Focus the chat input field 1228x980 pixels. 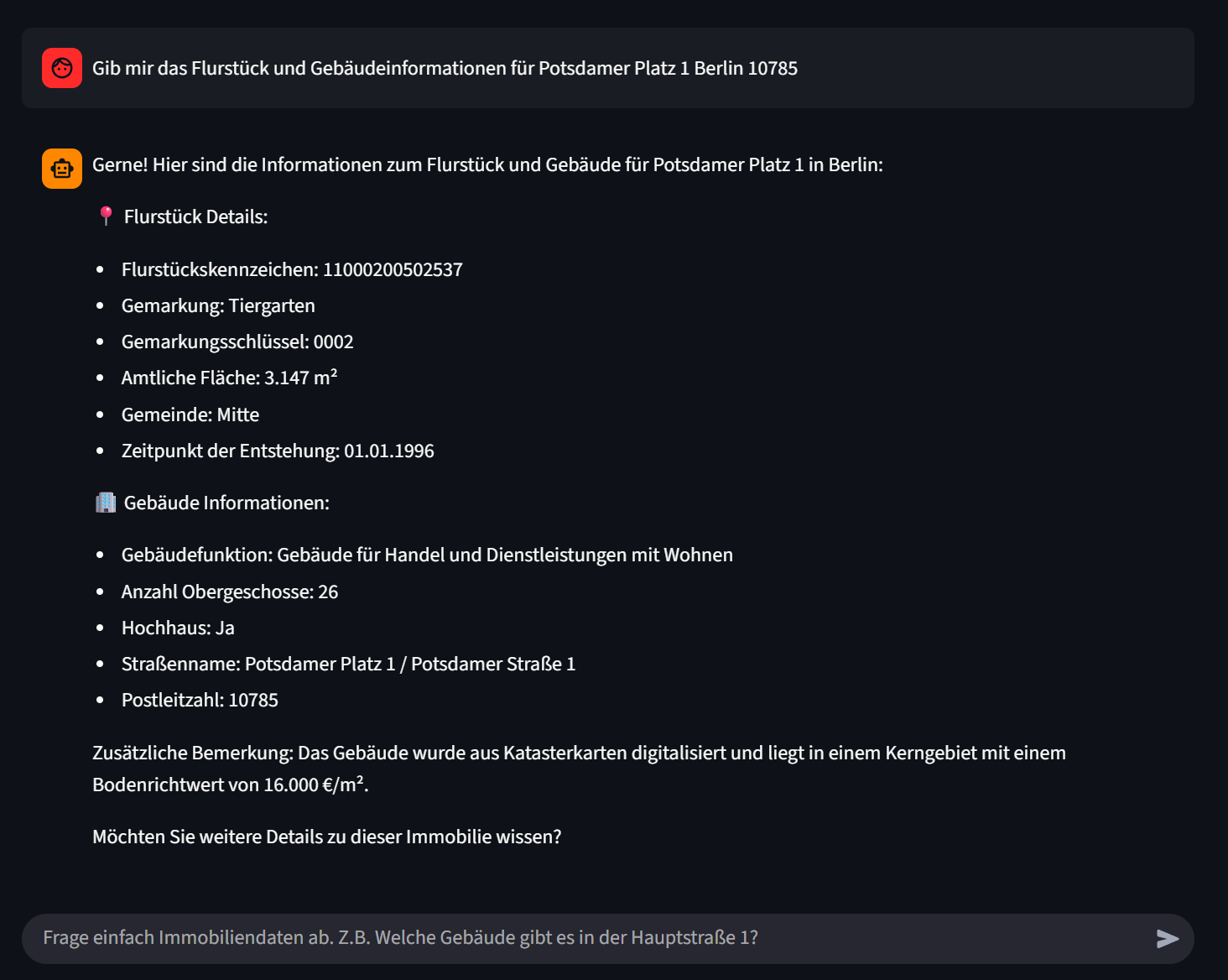point(587,938)
